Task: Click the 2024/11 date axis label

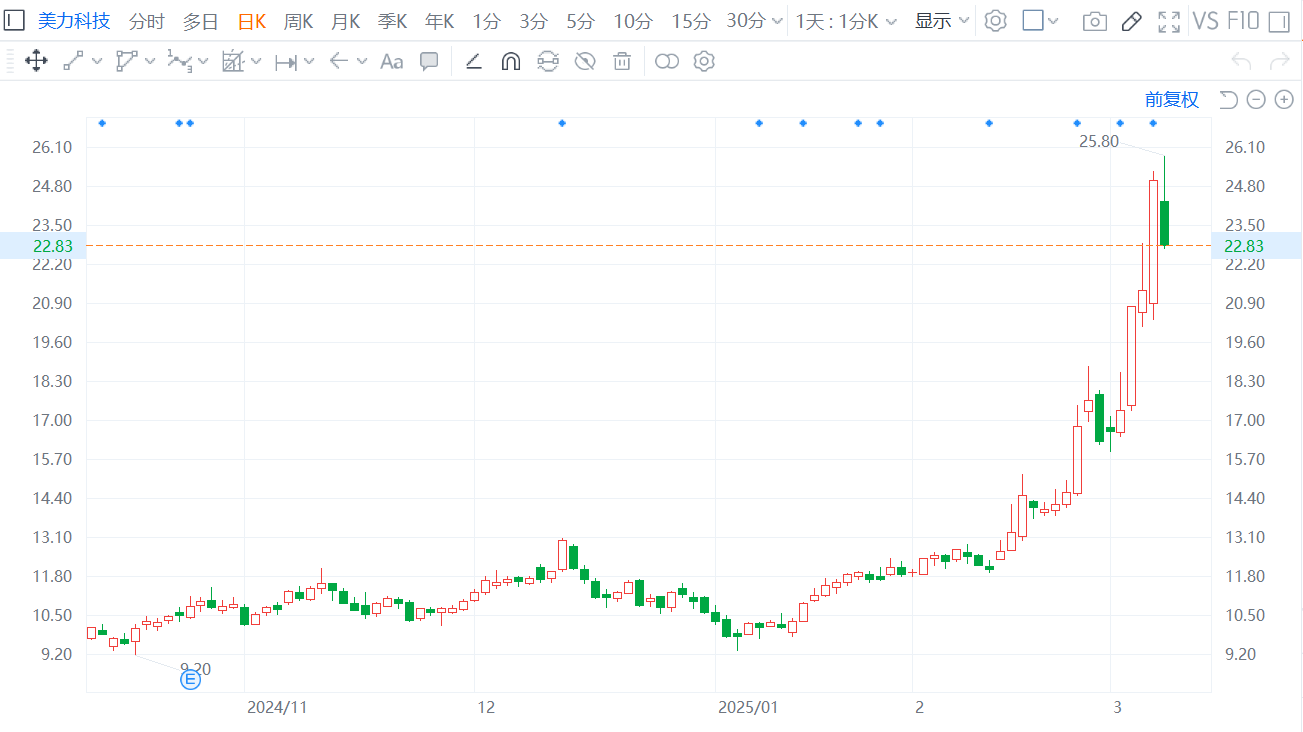Action: pos(277,708)
